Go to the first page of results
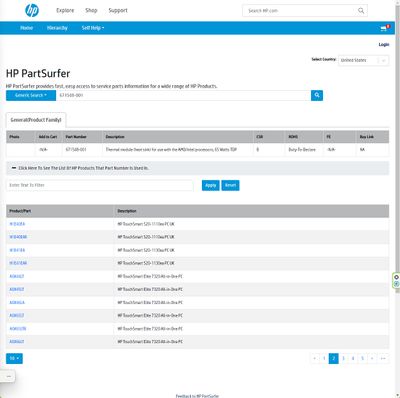The image size is (400, 398). pyautogui.click(x=315, y=358)
